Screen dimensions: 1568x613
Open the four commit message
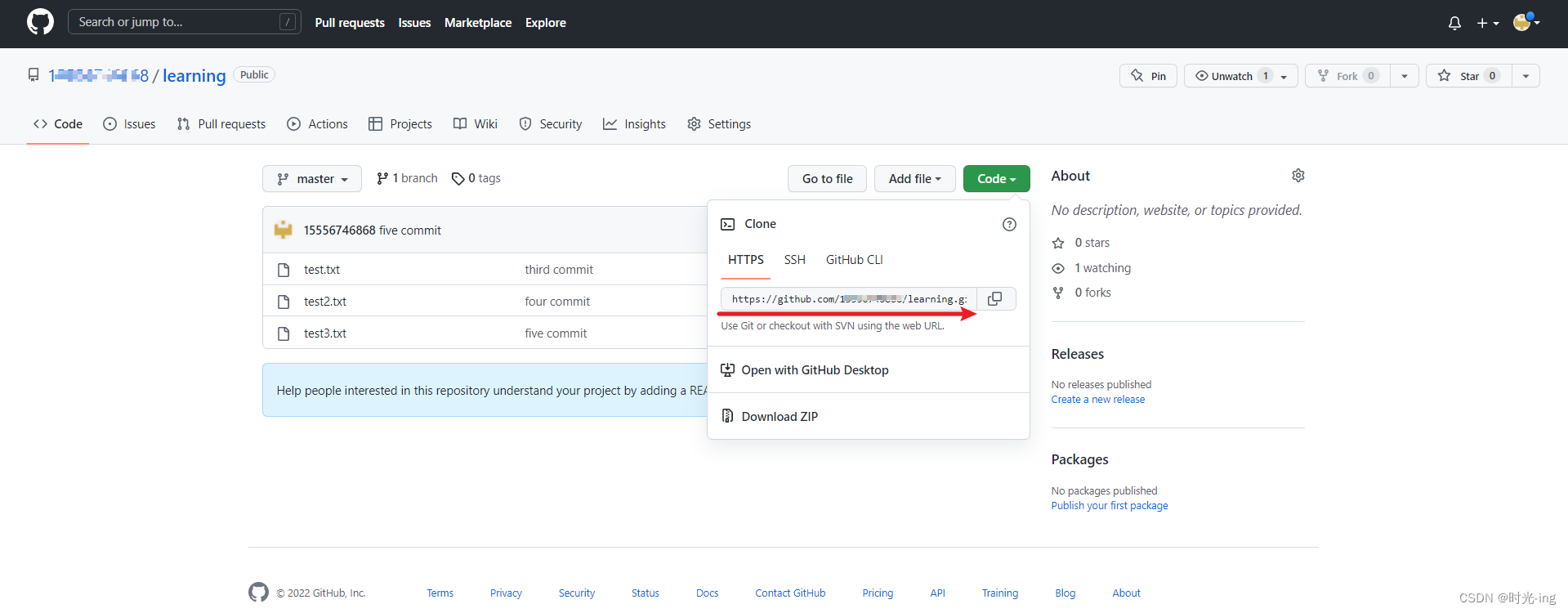click(557, 302)
